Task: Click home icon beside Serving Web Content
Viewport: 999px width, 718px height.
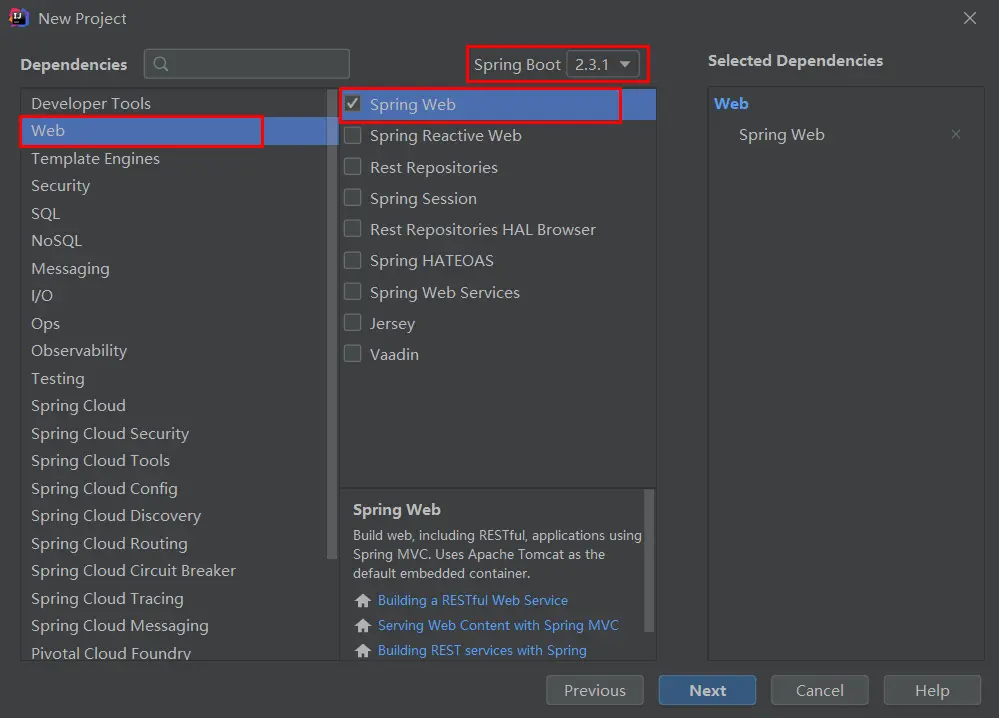Action: (363, 626)
